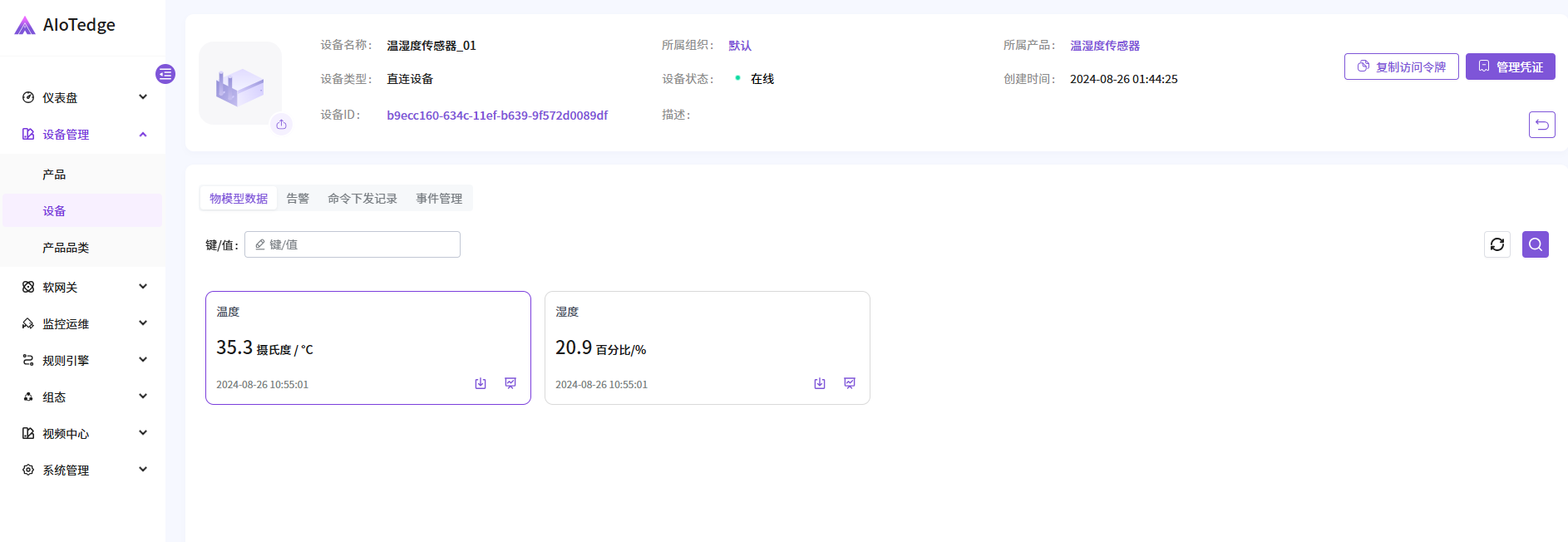Viewport: 1568px width, 542px height.
Task: Click the 管理凭证 button
Action: click(x=1510, y=67)
